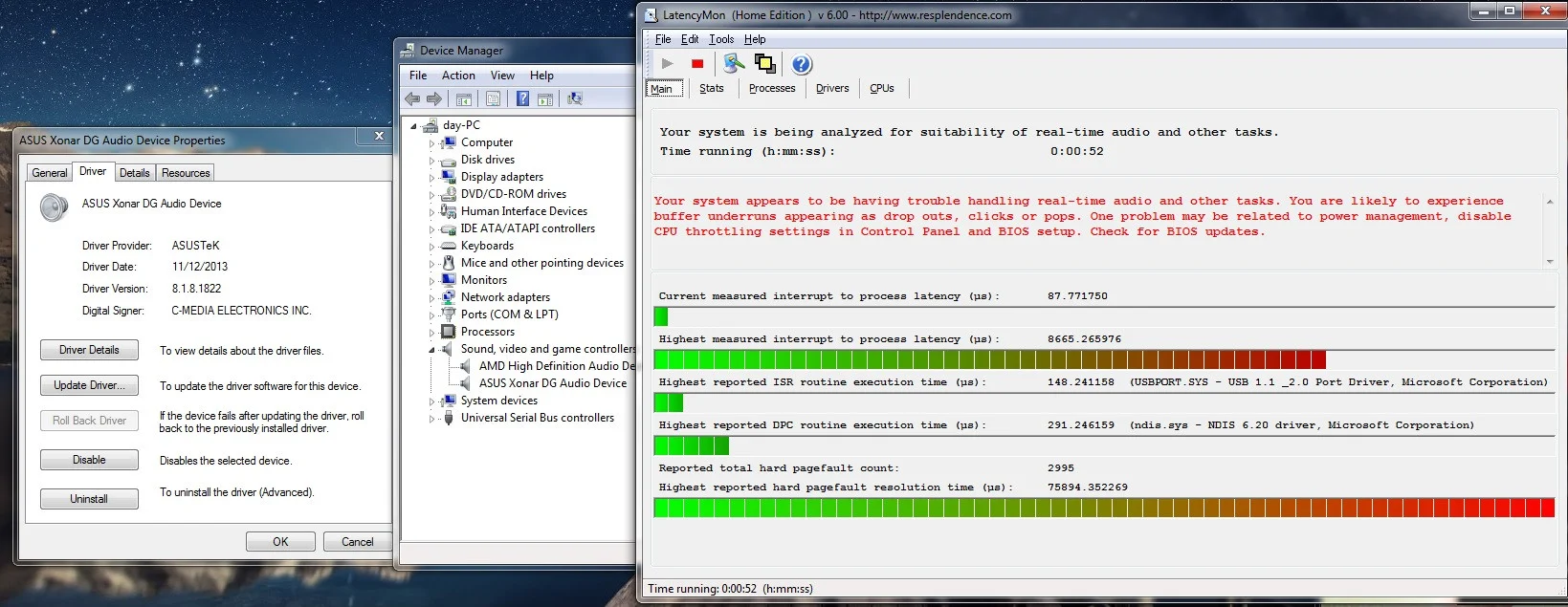The image size is (1568, 607).
Task: Switch to General tab in Xonar Properties
Action: [50, 173]
